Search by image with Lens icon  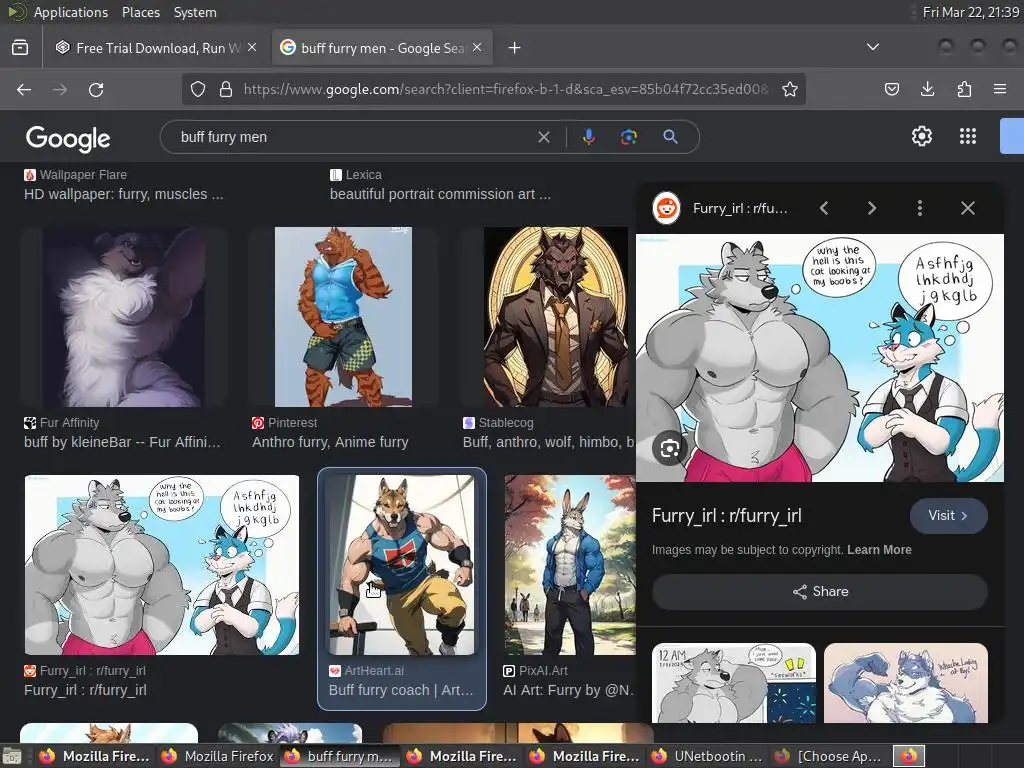pyautogui.click(x=629, y=137)
